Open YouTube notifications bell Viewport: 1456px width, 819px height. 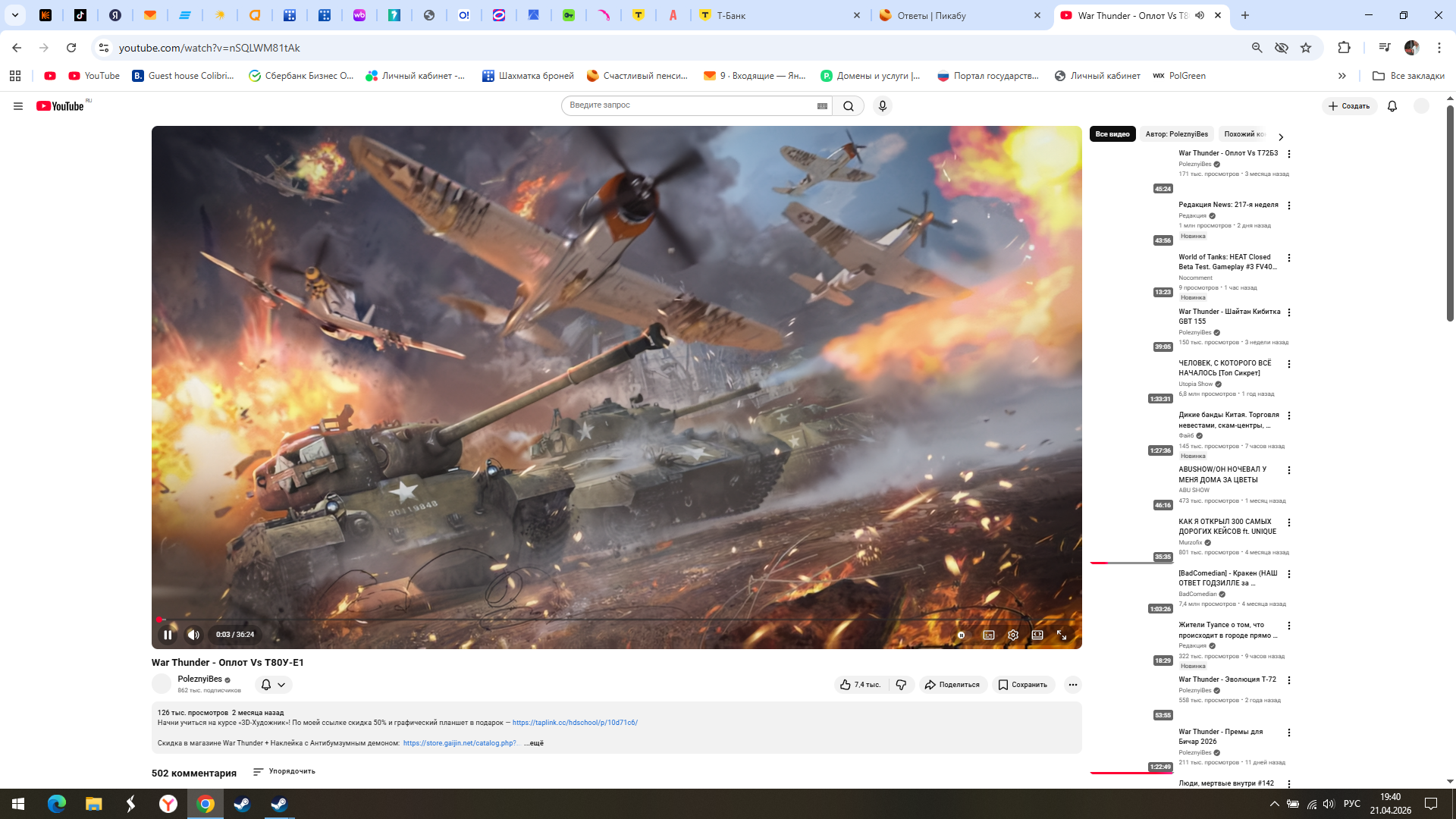pos(1392,106)
